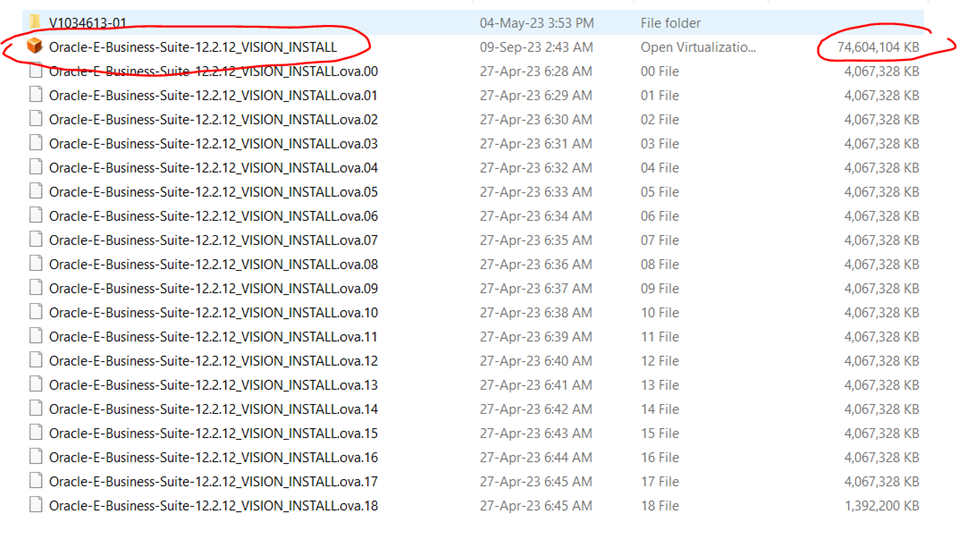Click the file icon for ova.15

coord(36,432)
